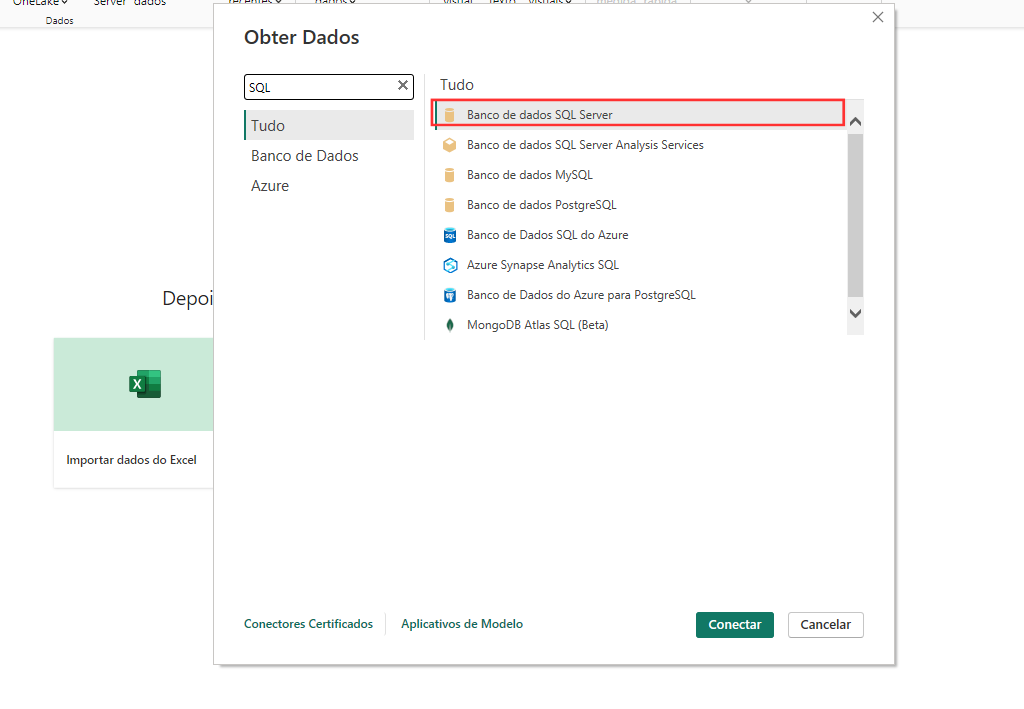This screenshot has width=1024, height=709.
Task: Click the Azure Synapse Analytics SQL icon
Action: coord(449,265)
